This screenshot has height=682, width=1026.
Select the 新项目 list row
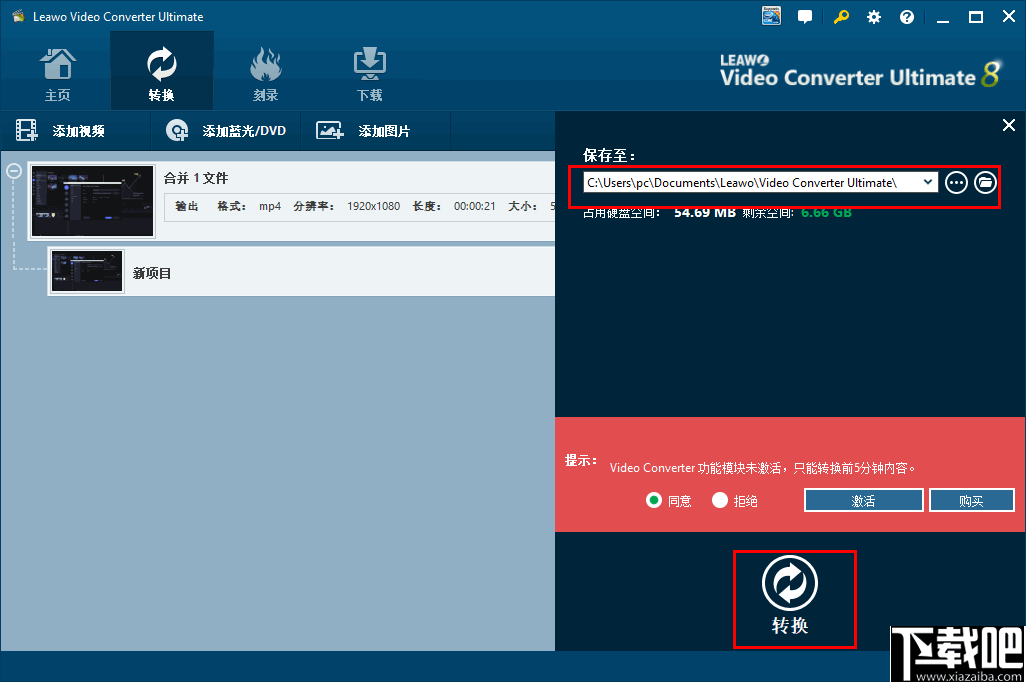click(x=302, y=272)
